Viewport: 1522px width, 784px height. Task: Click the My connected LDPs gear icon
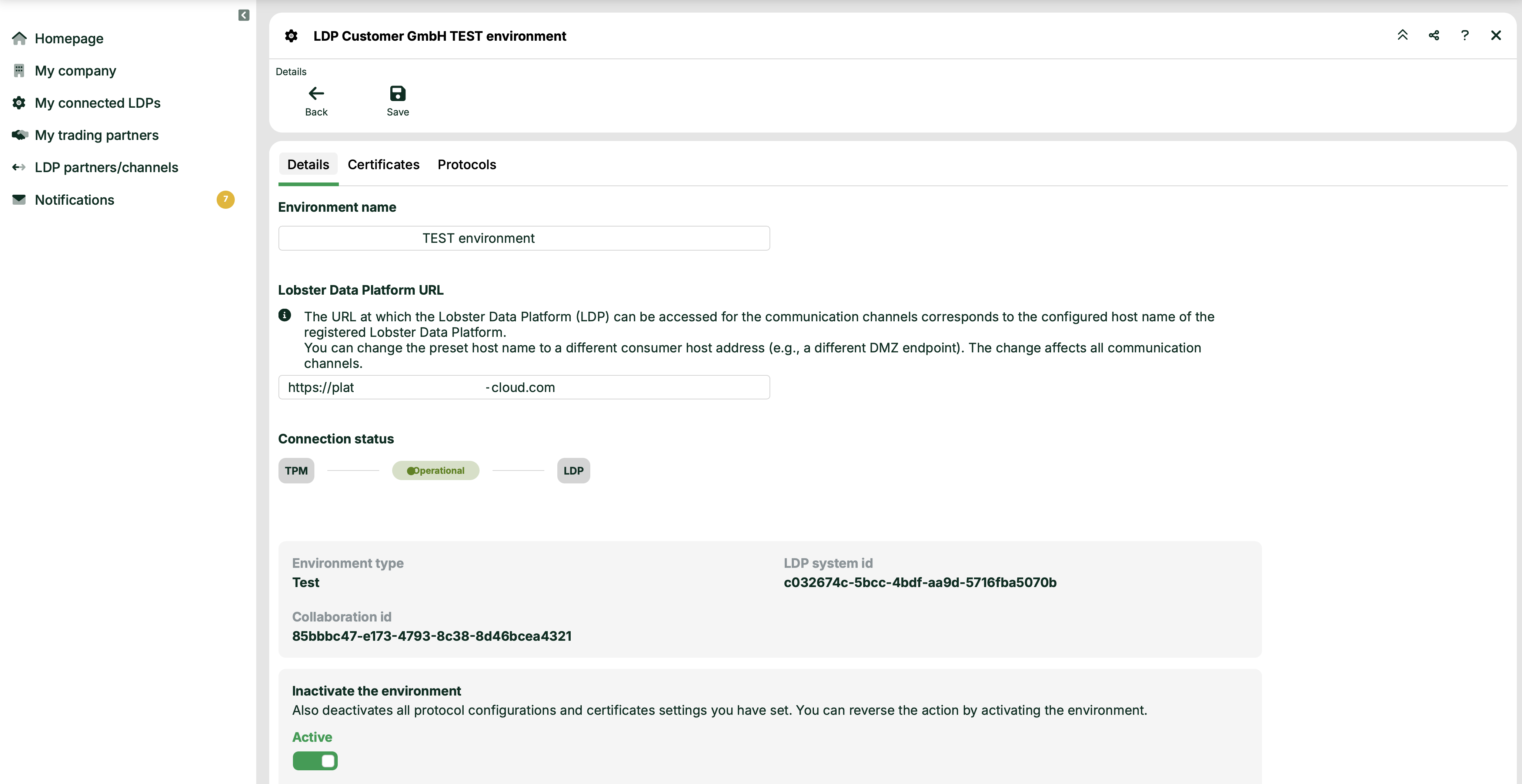pos(19,103)
